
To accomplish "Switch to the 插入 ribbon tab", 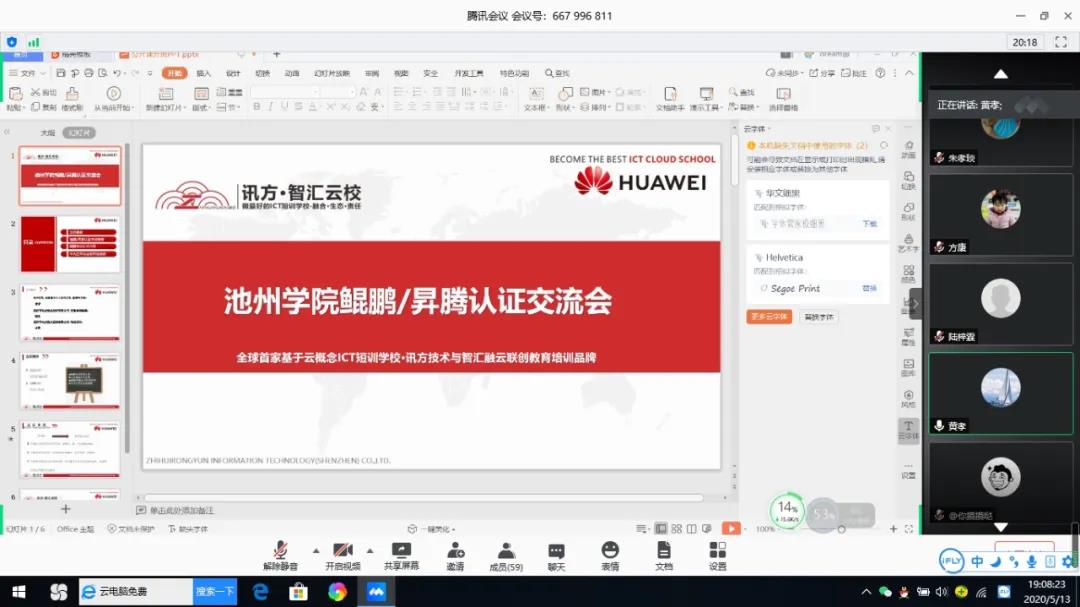I will point(204,73).
